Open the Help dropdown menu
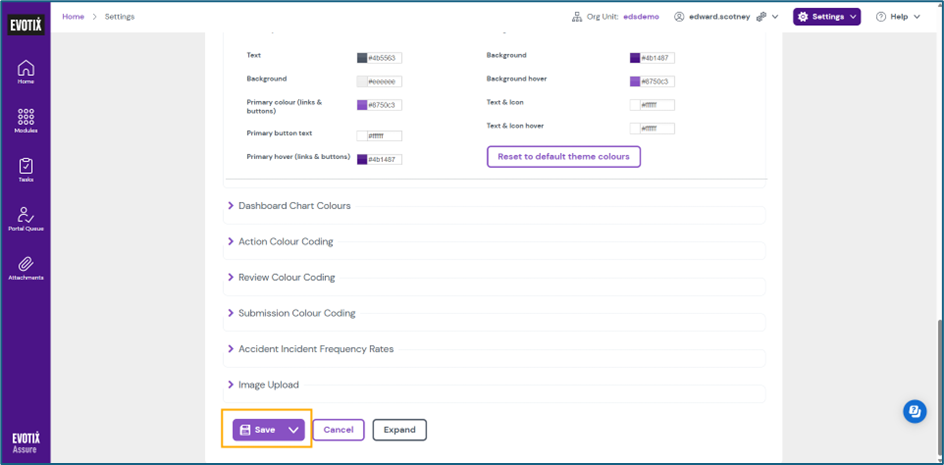 tap(897, 17)
